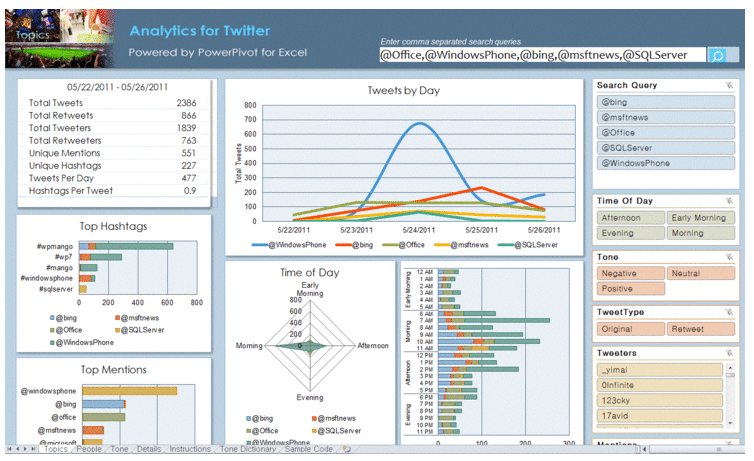754x461 pixels.
Task: Select Neutral tone filter
Action: click(x=701, y=274)
